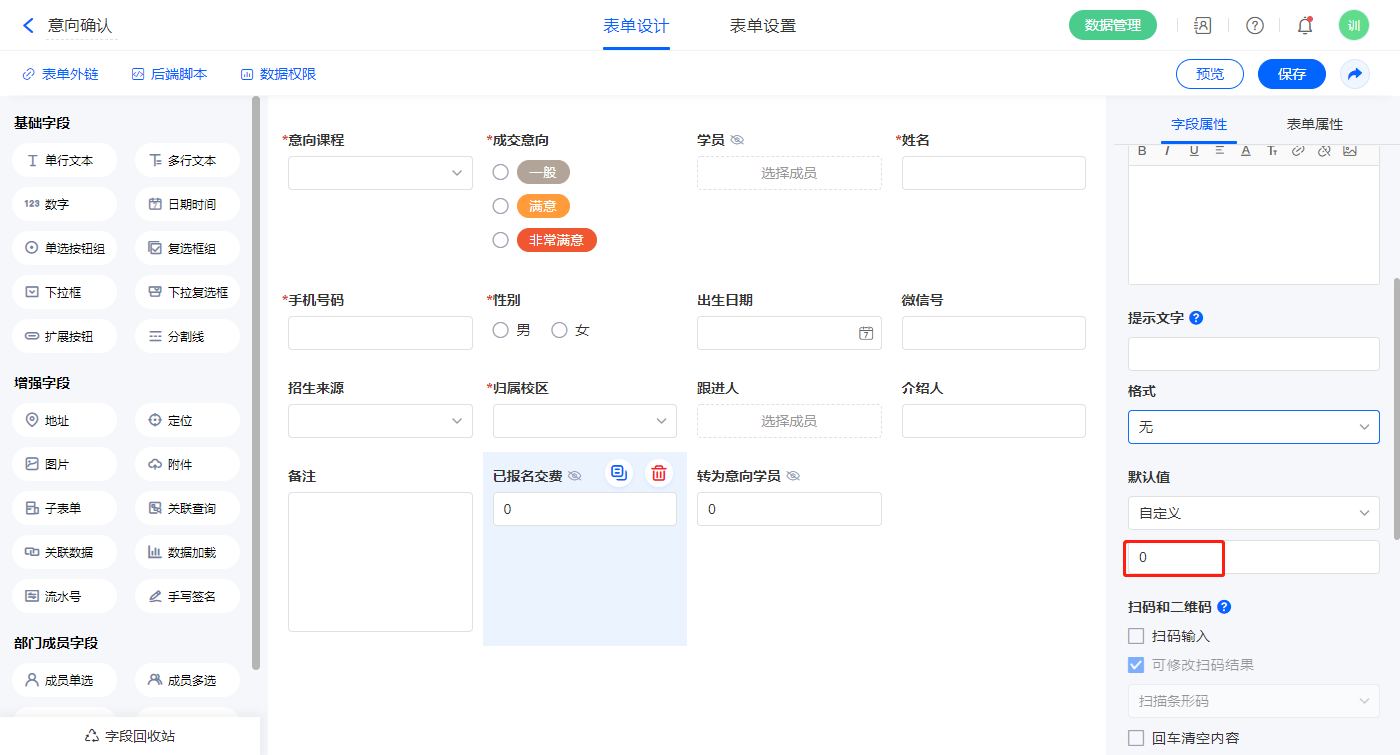Open the contacts address book icon

(1203, 26)
